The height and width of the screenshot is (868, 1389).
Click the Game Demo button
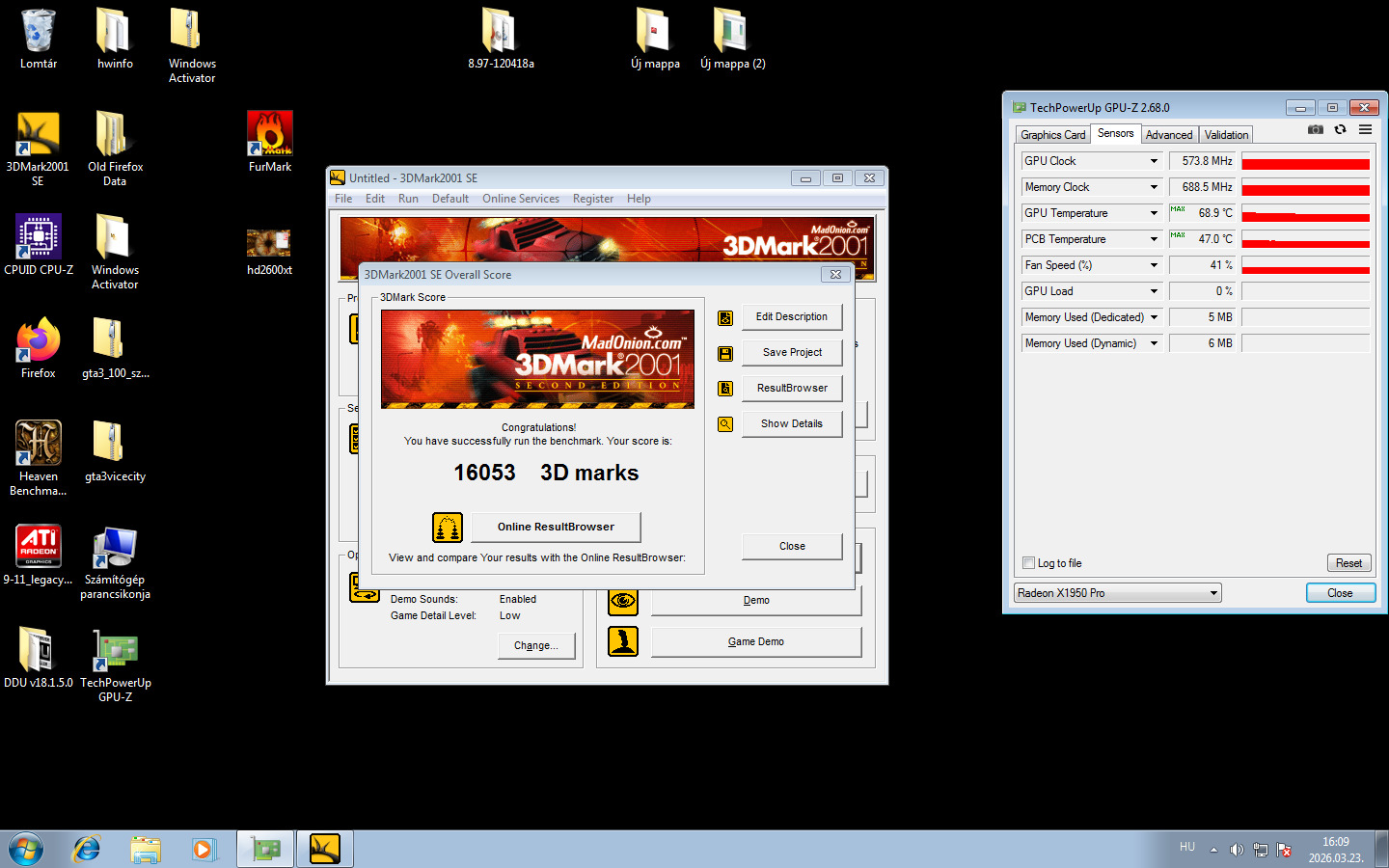756,642
